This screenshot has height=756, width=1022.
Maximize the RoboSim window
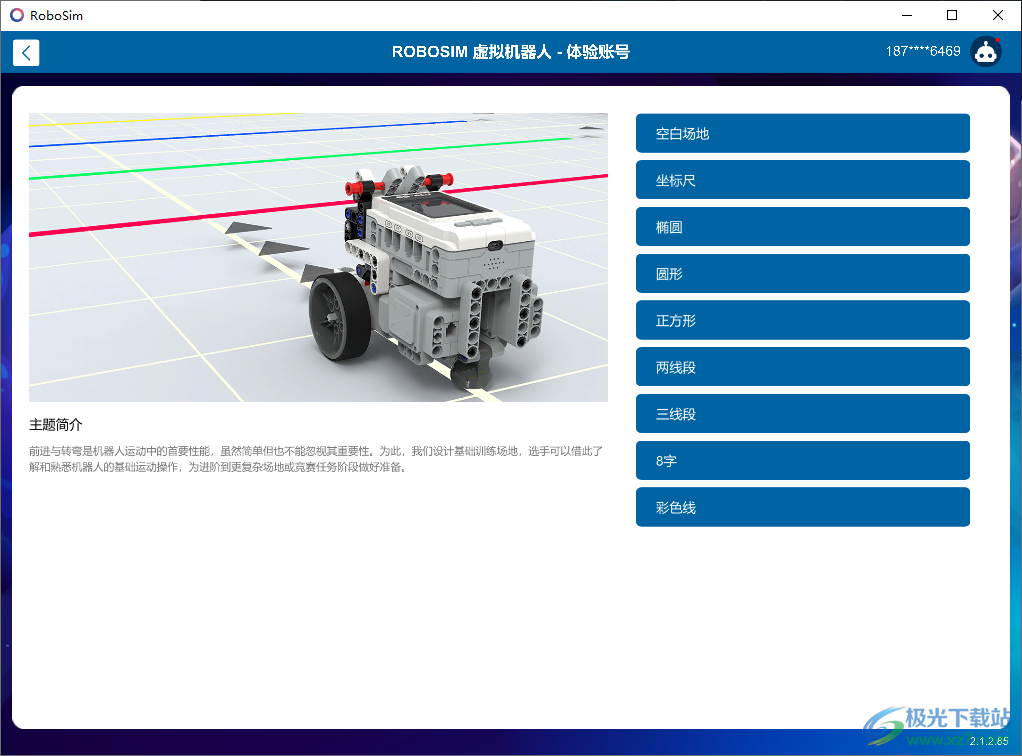coord(952,15)
